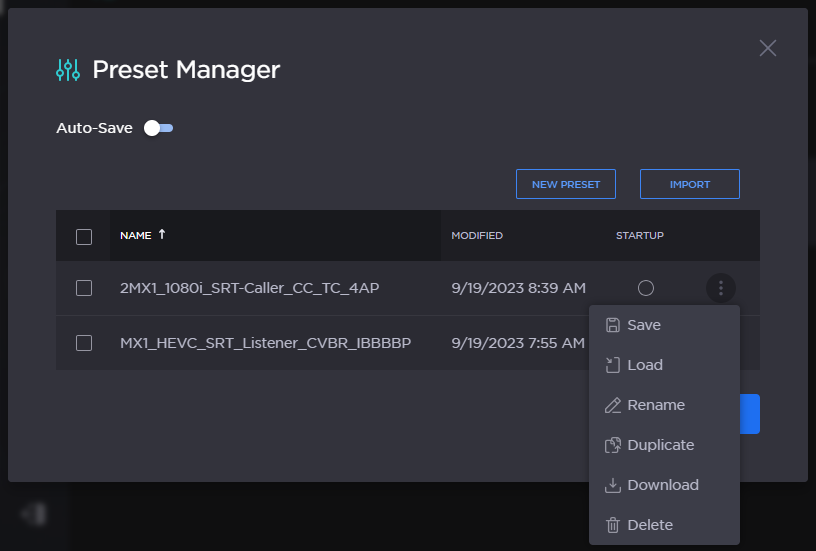816x551 pixels.
Task: Choose Duplicate from the context menu
Action: (660, 445)
